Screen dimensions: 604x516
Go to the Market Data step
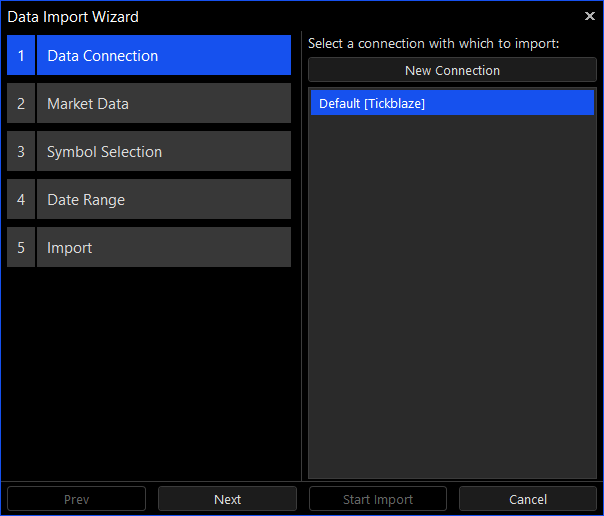163,104
